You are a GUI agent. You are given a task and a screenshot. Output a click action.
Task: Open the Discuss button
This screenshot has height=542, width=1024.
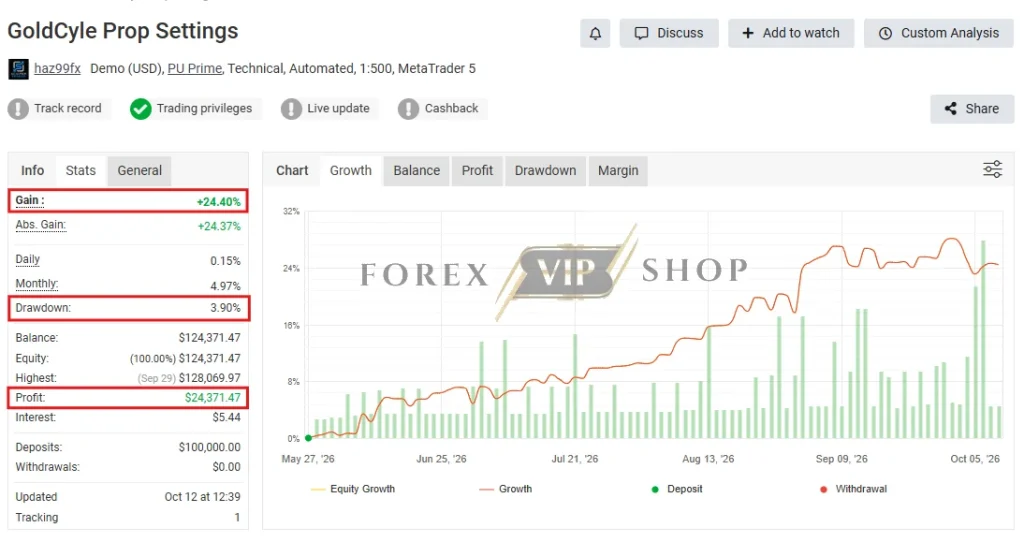tap(669, 33)
